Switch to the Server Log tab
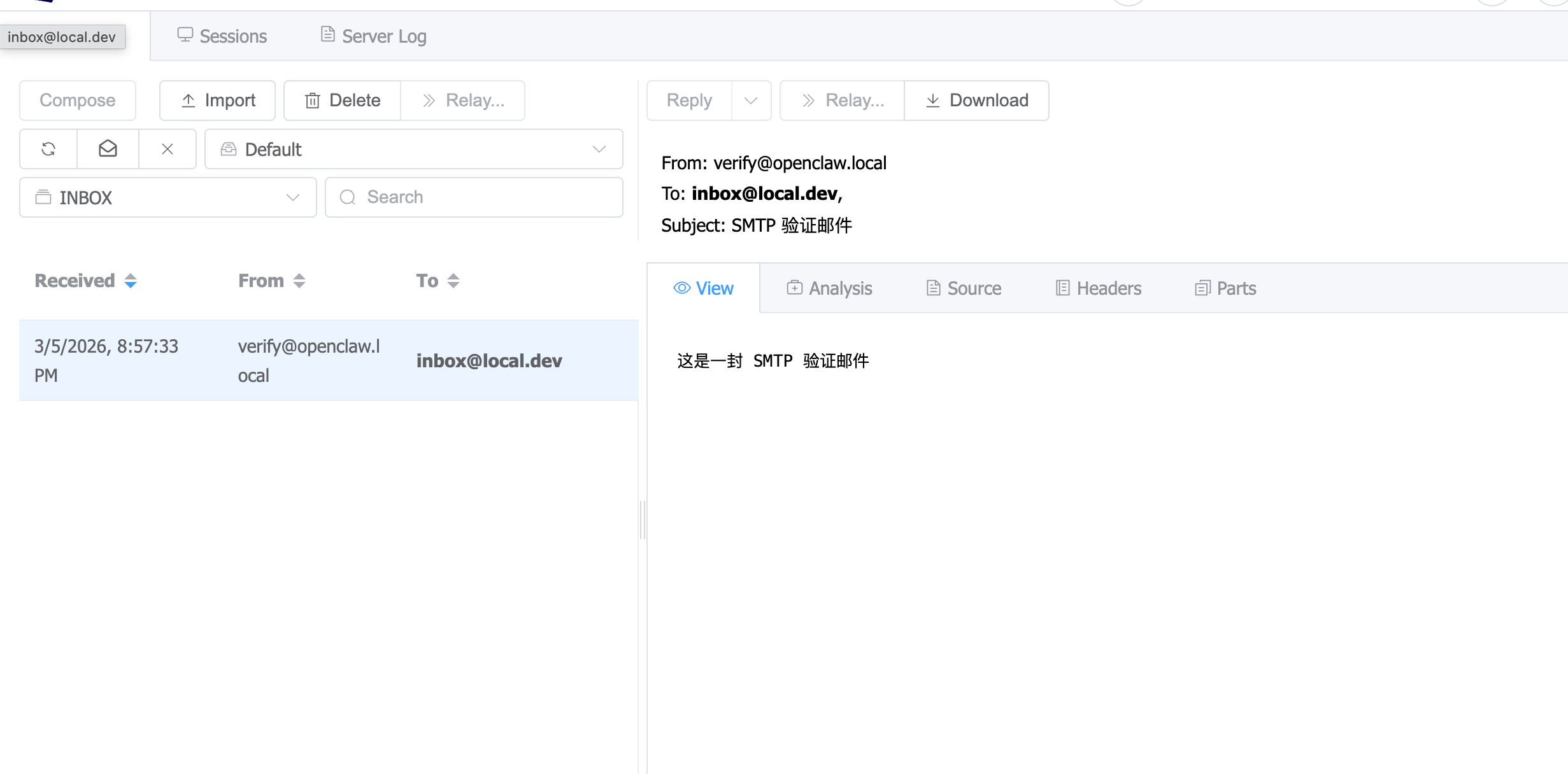Screen dimensions: 1568x774 (373, 36)
